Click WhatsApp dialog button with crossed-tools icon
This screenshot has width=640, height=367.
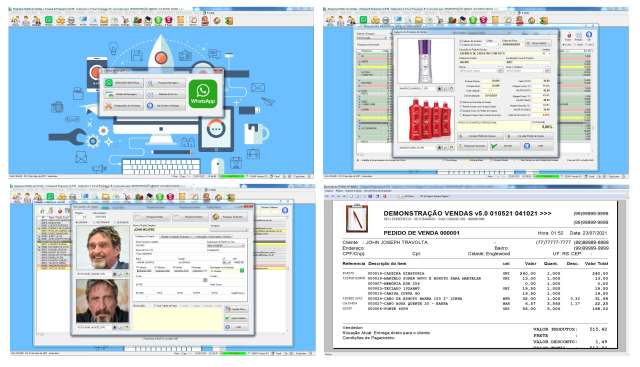pos(124,106)
